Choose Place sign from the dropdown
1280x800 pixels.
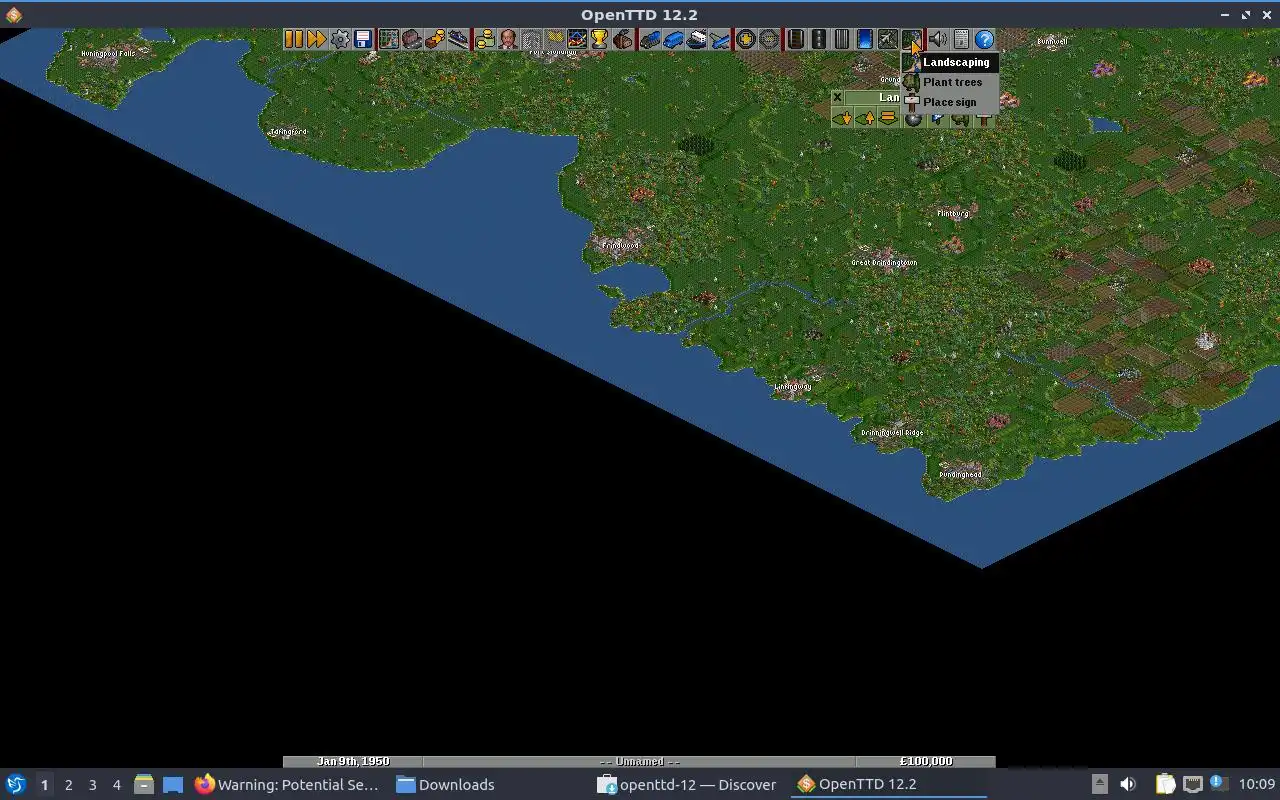tap(949, 102)
